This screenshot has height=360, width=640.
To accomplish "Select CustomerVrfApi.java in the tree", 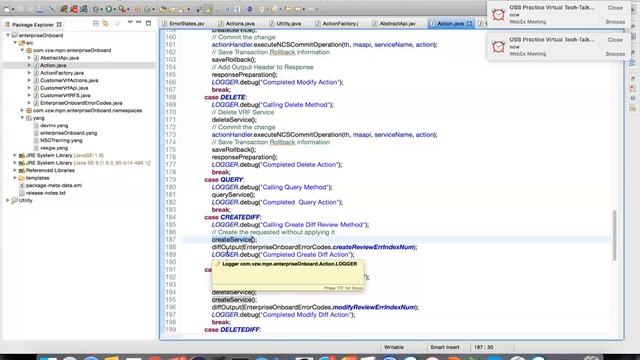I will 64,88.
